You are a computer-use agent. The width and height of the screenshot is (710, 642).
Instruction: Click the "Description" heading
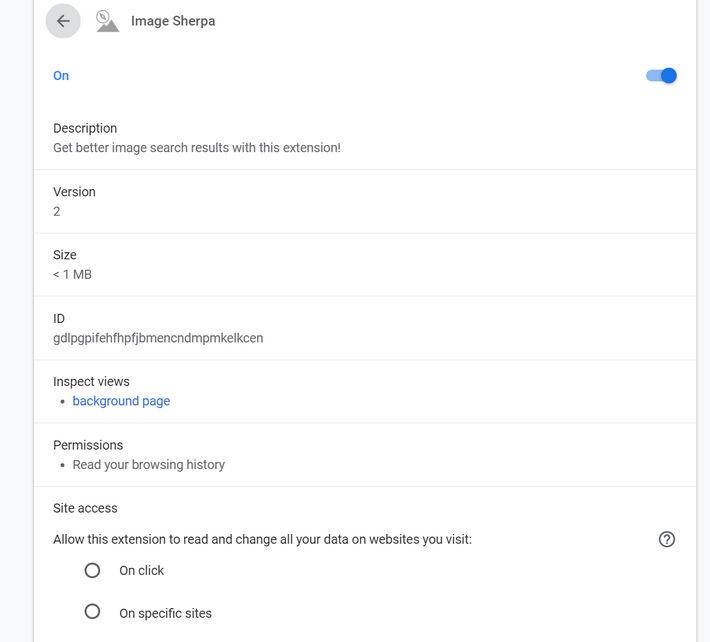85,128
